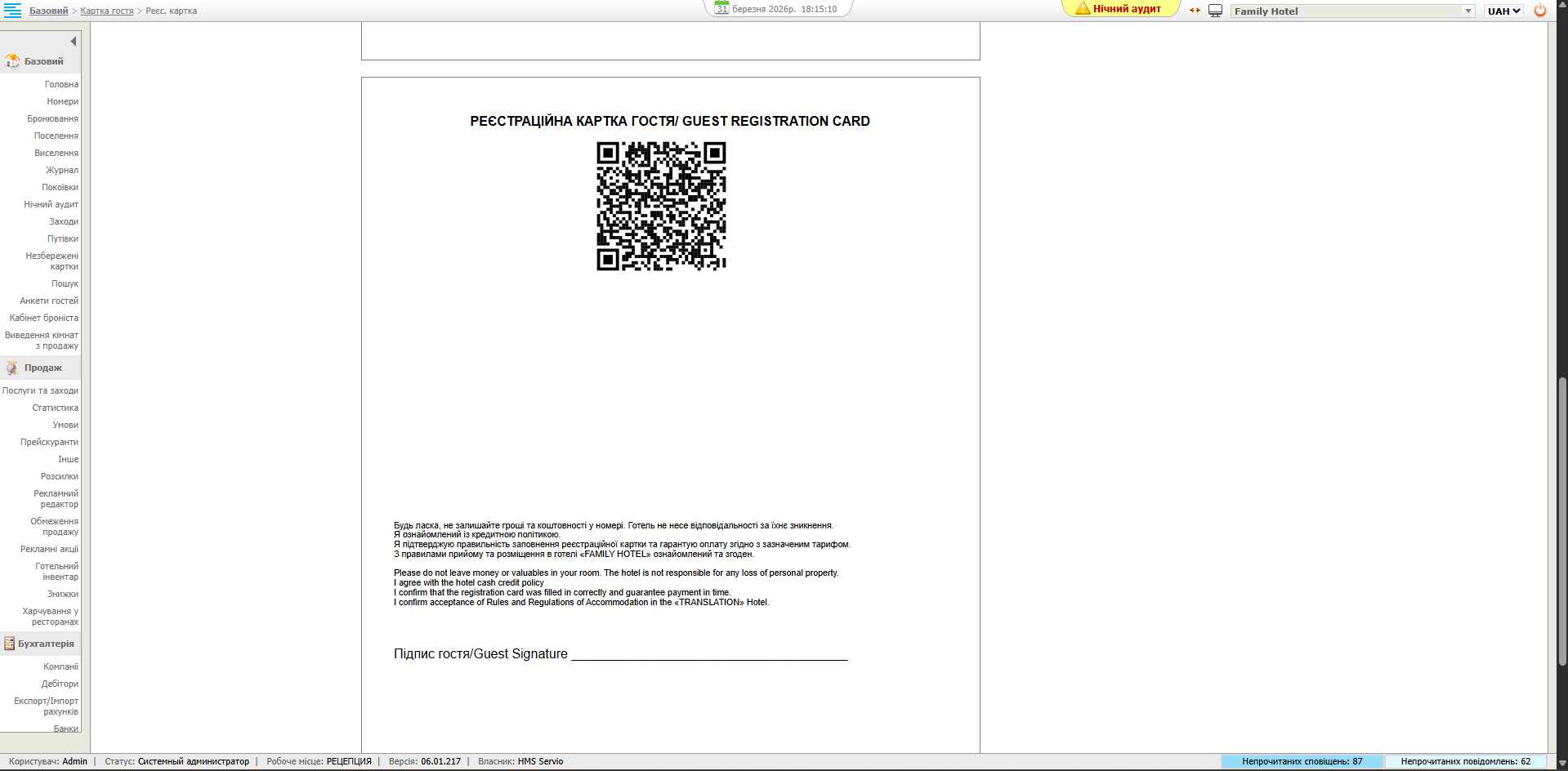1568x771 pixels.
Task: Go to Анкети гостей in sidebar
Action: coord(49,301)
